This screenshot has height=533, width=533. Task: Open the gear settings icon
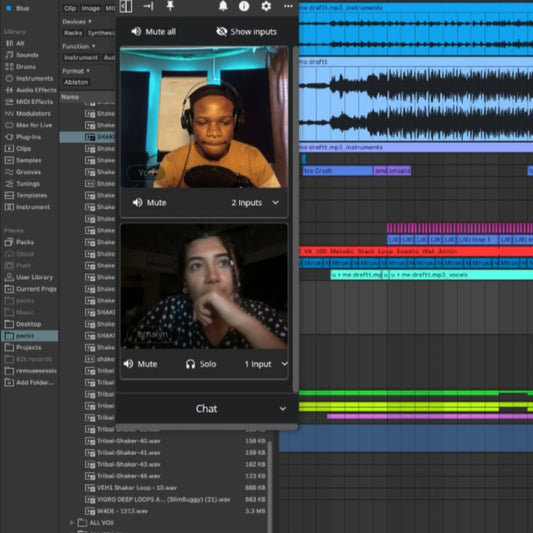[266, 6]
